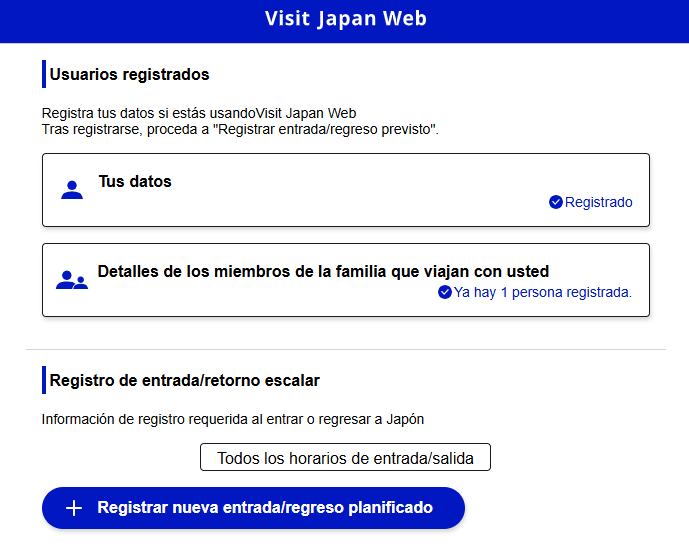Click the plus icon on the register button

pyautogui.click(x=74, y=508)
